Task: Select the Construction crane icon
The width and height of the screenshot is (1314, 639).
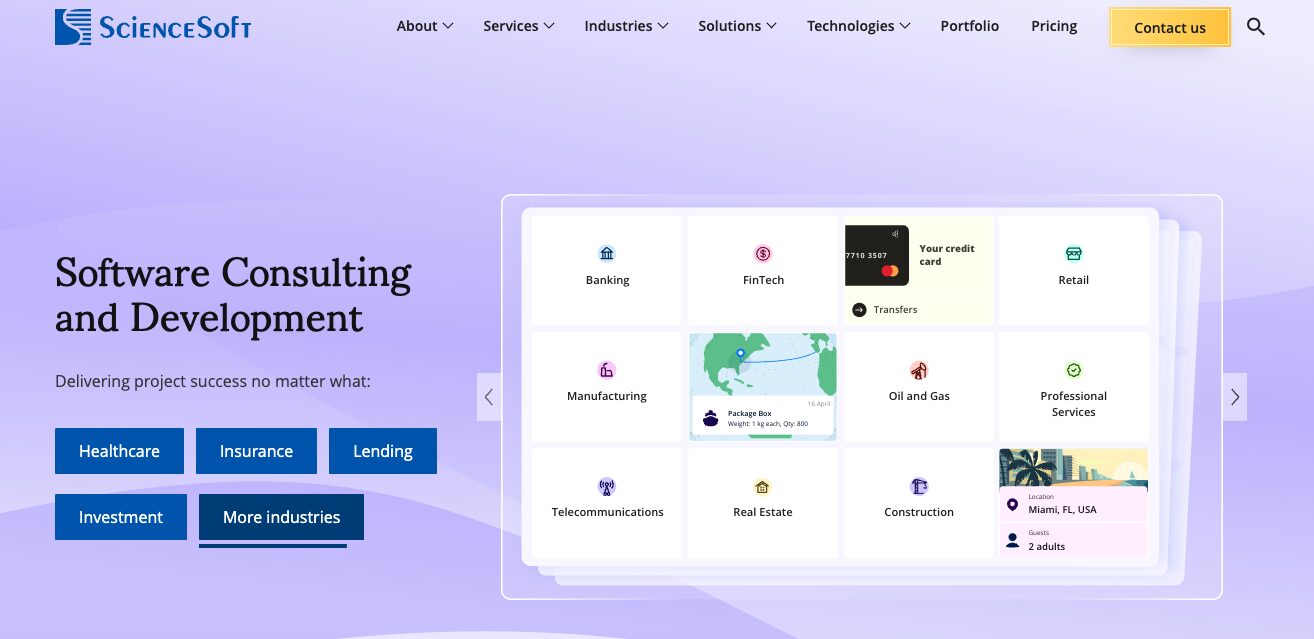Action: (918, 485)
